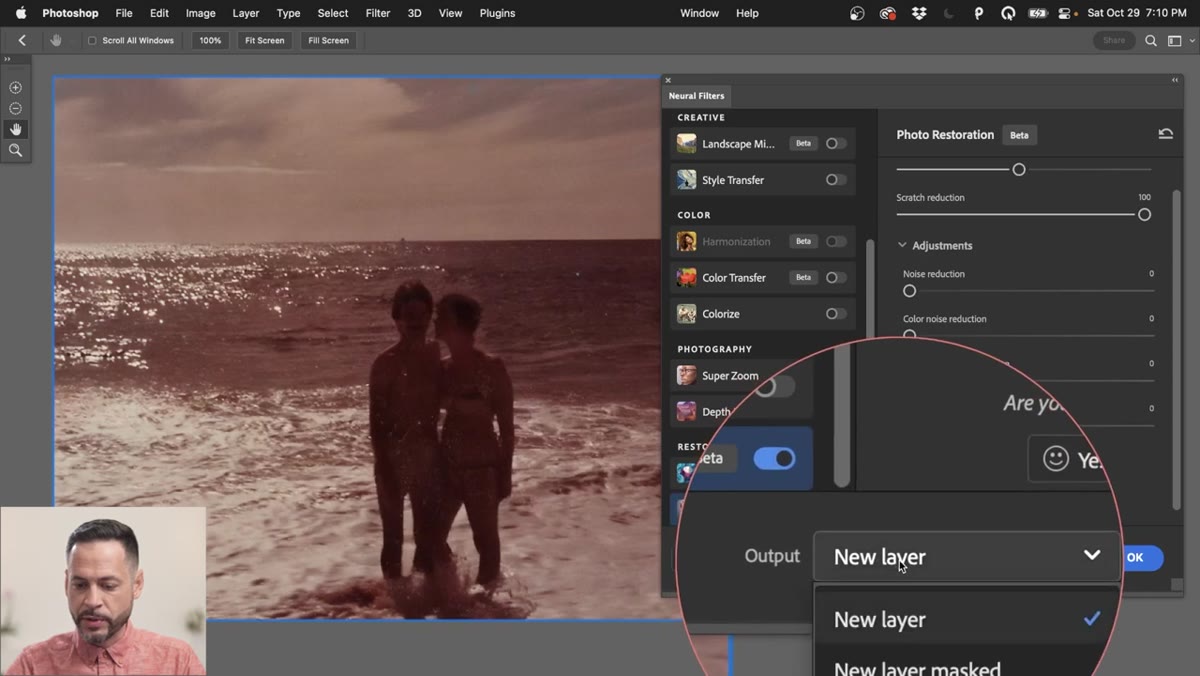This screenshot has height=676, width=1200.
Task: Open the workspace switcher dropdown chevron
Action: (1192, 41)
